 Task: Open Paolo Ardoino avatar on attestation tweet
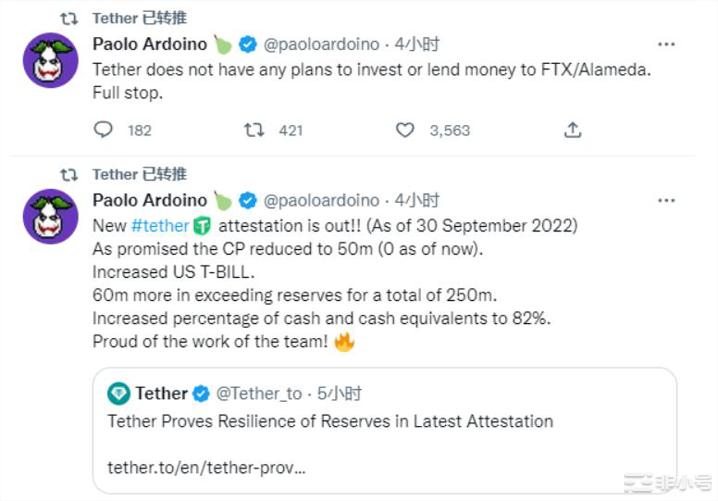pyautogui.click(x=50, y=215)
